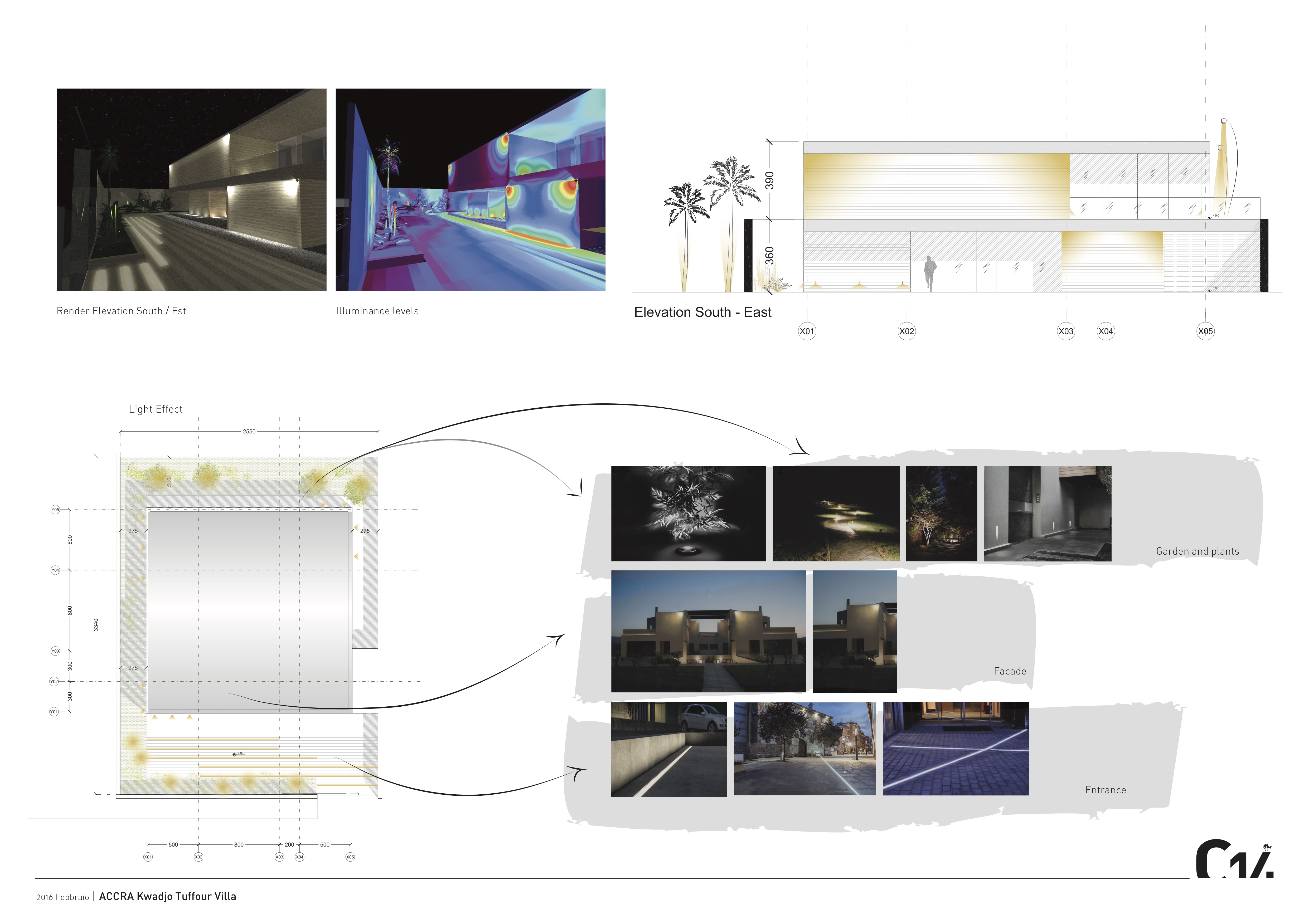The image size is (1309, 924).
Task: Click the Garden and plants label
Action: coord(1197,551)
